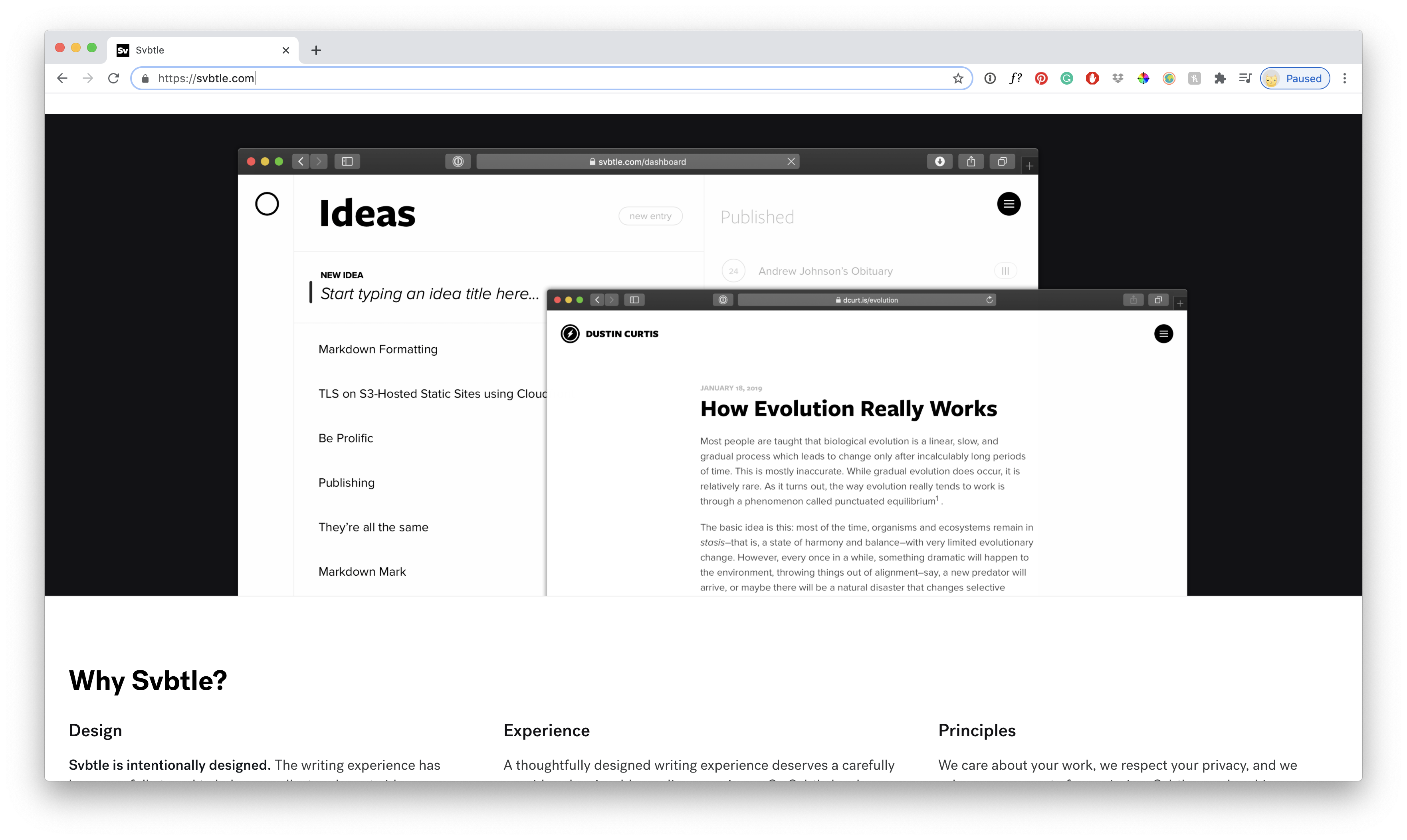Open the hamburger menu in the dcurt.is window
This screenshot has height=840, width=1407.
coord(1163,334)
